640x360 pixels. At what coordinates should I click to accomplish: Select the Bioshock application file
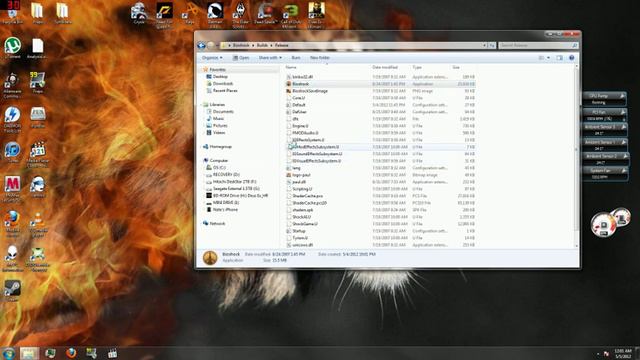(380, 84)
